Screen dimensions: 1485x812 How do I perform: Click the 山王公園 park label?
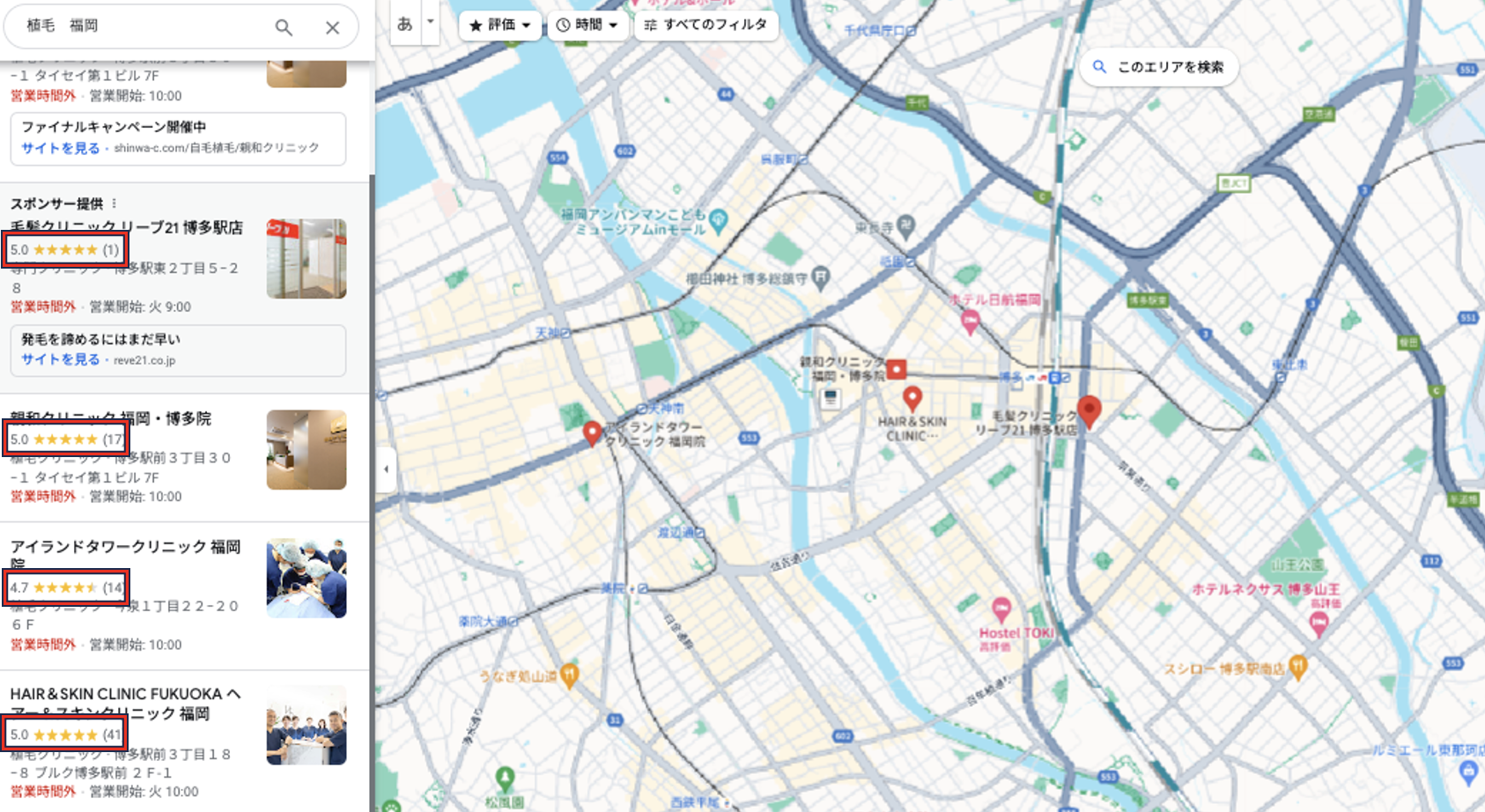pyautogui.click(x=1297, y=565)
